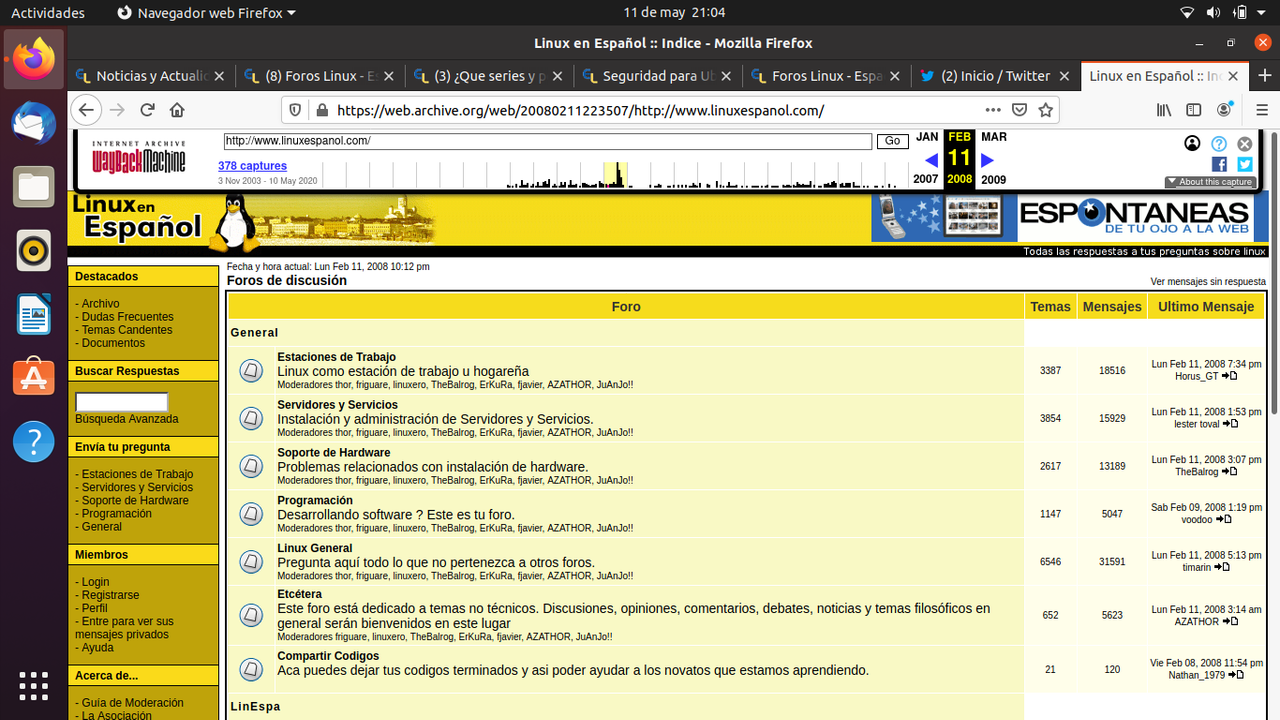The image size is (1280, 720).
Task: Open Estaciones de Trabajo forum link
Action: tap(336, 357)
